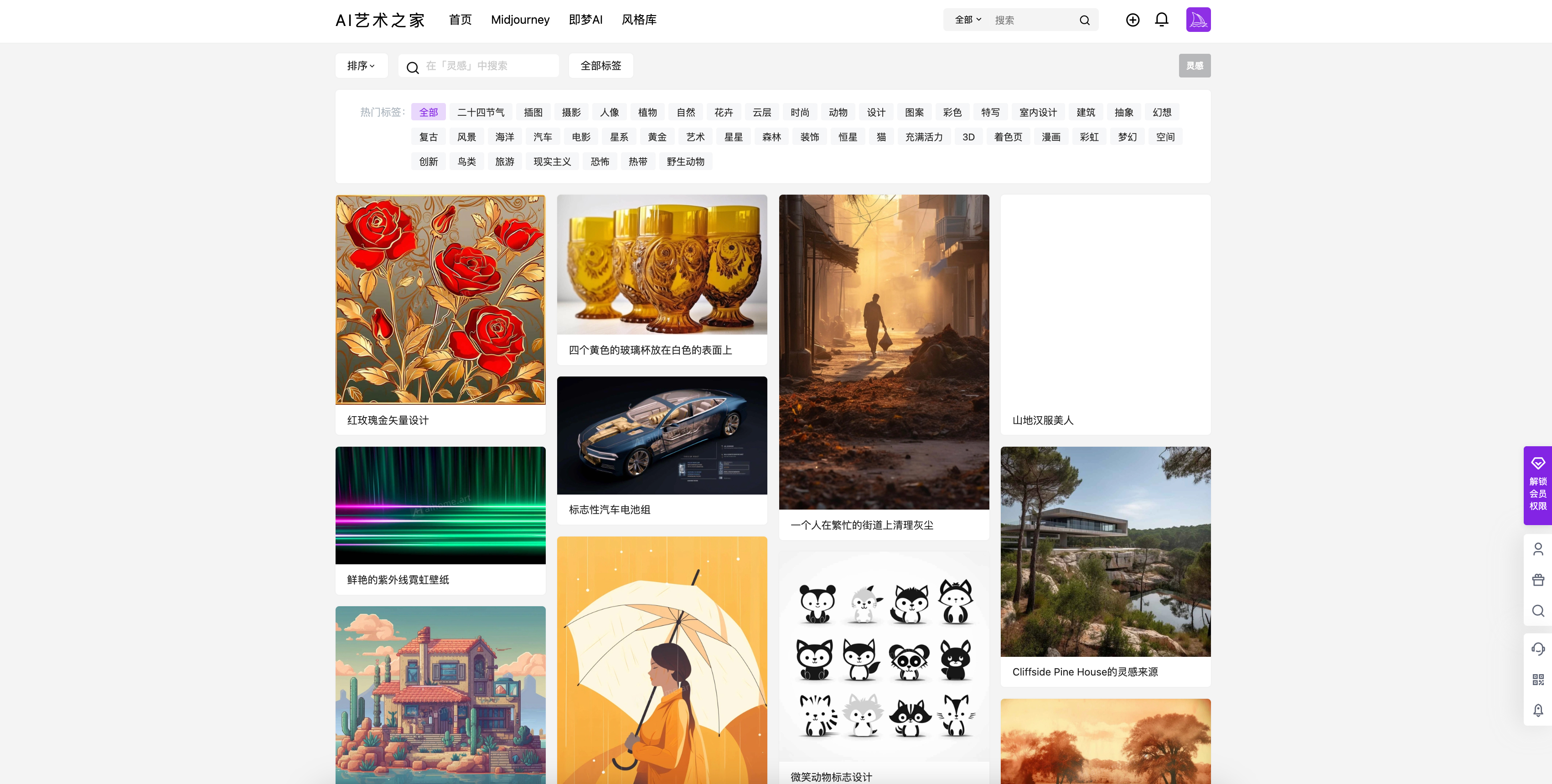Open the 风格库 navigation item

639,20
